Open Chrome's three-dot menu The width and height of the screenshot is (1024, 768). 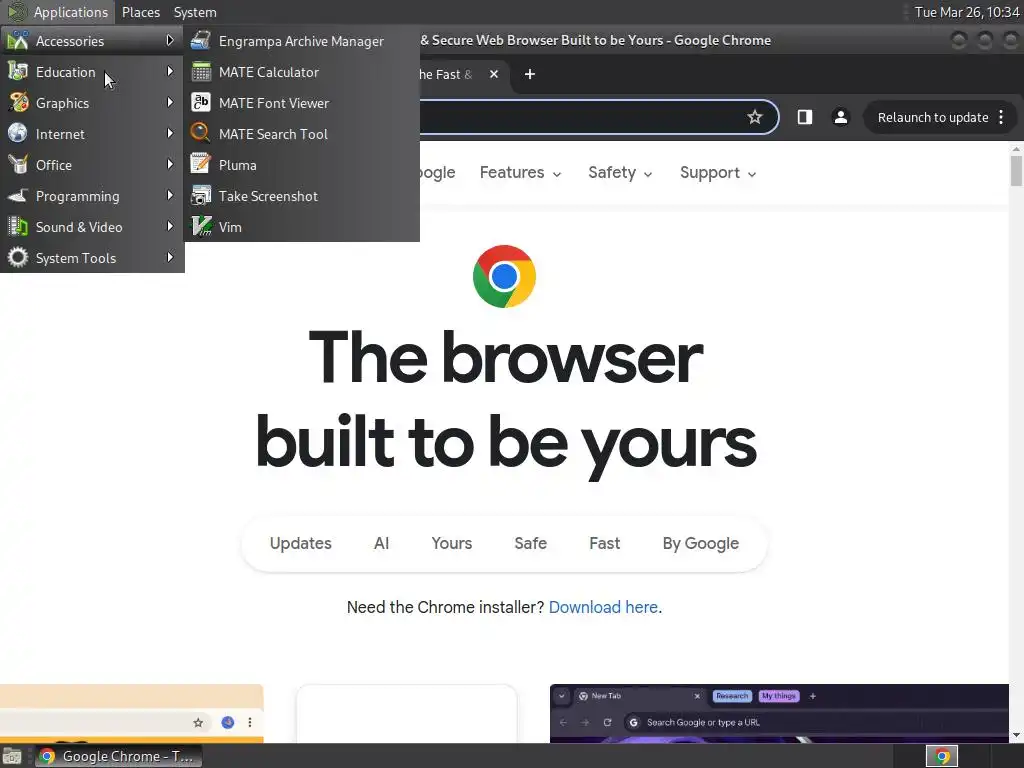pos(1001,117)
